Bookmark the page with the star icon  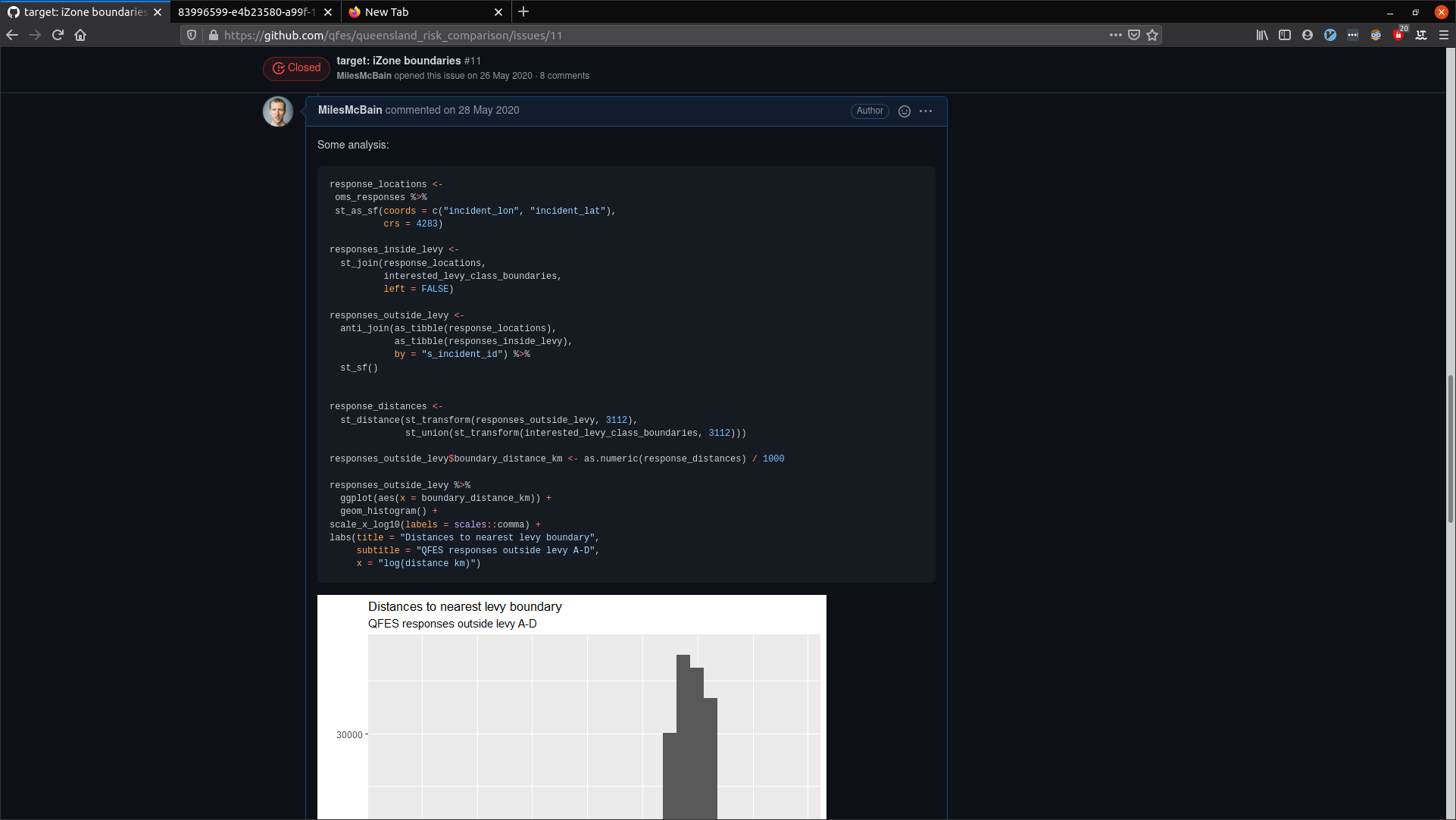point(1152,35)
